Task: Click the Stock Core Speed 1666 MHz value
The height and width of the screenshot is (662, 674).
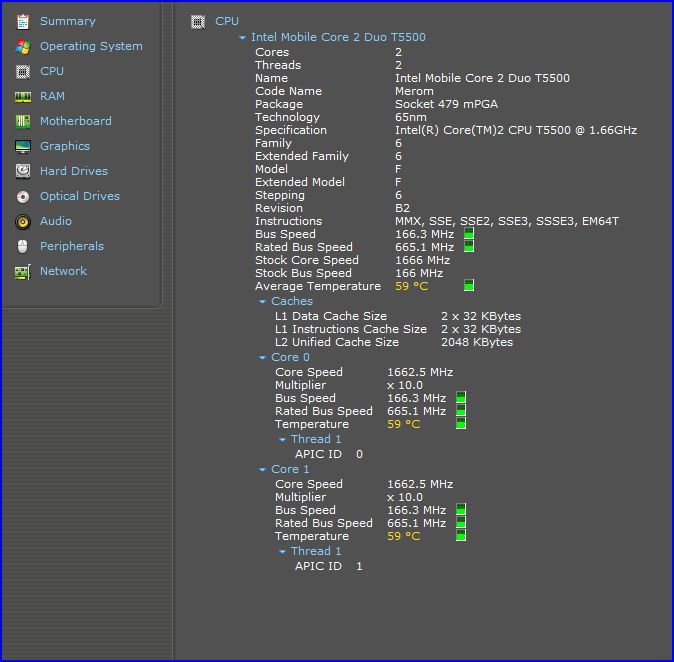Action: [423, 260]
